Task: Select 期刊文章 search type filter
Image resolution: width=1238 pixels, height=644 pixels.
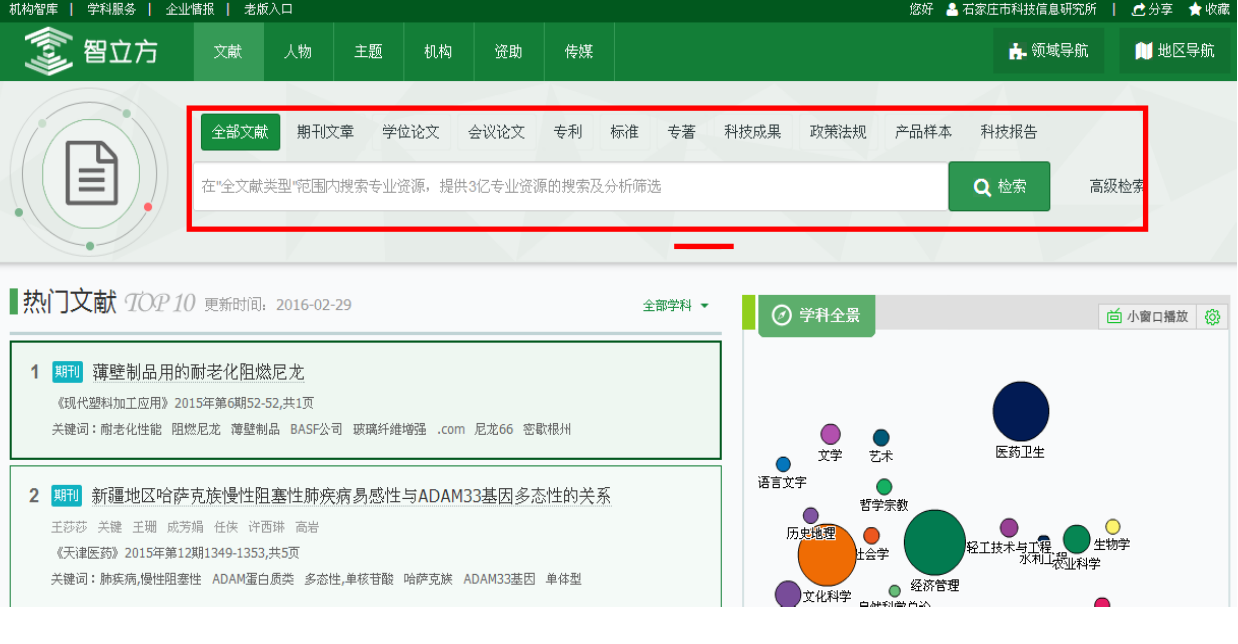Action: pyautogui.click(x=325, y=132)
